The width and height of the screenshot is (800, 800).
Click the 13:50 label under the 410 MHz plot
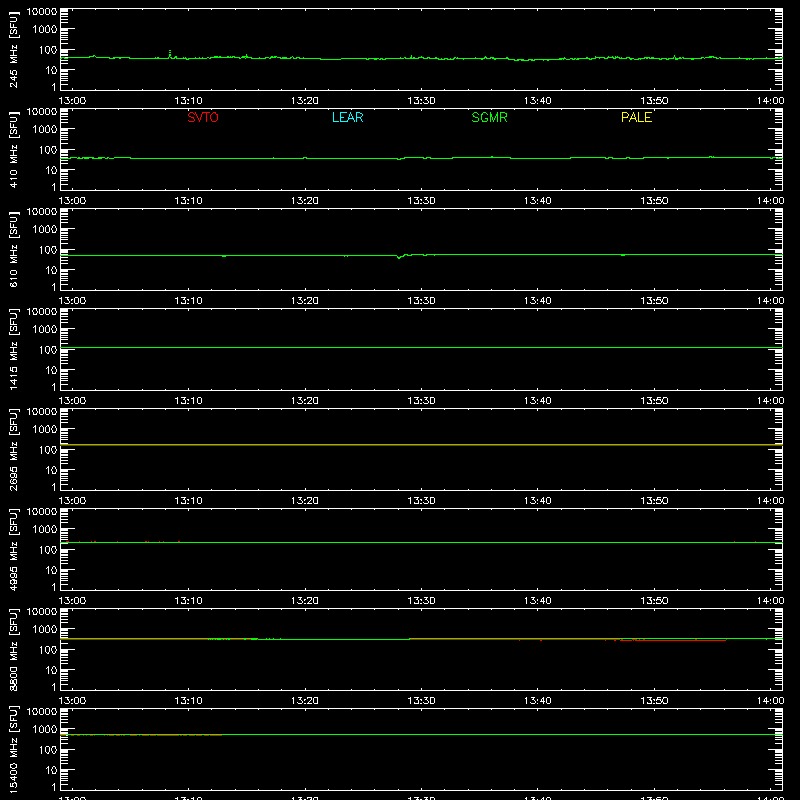tap(654, 201)
